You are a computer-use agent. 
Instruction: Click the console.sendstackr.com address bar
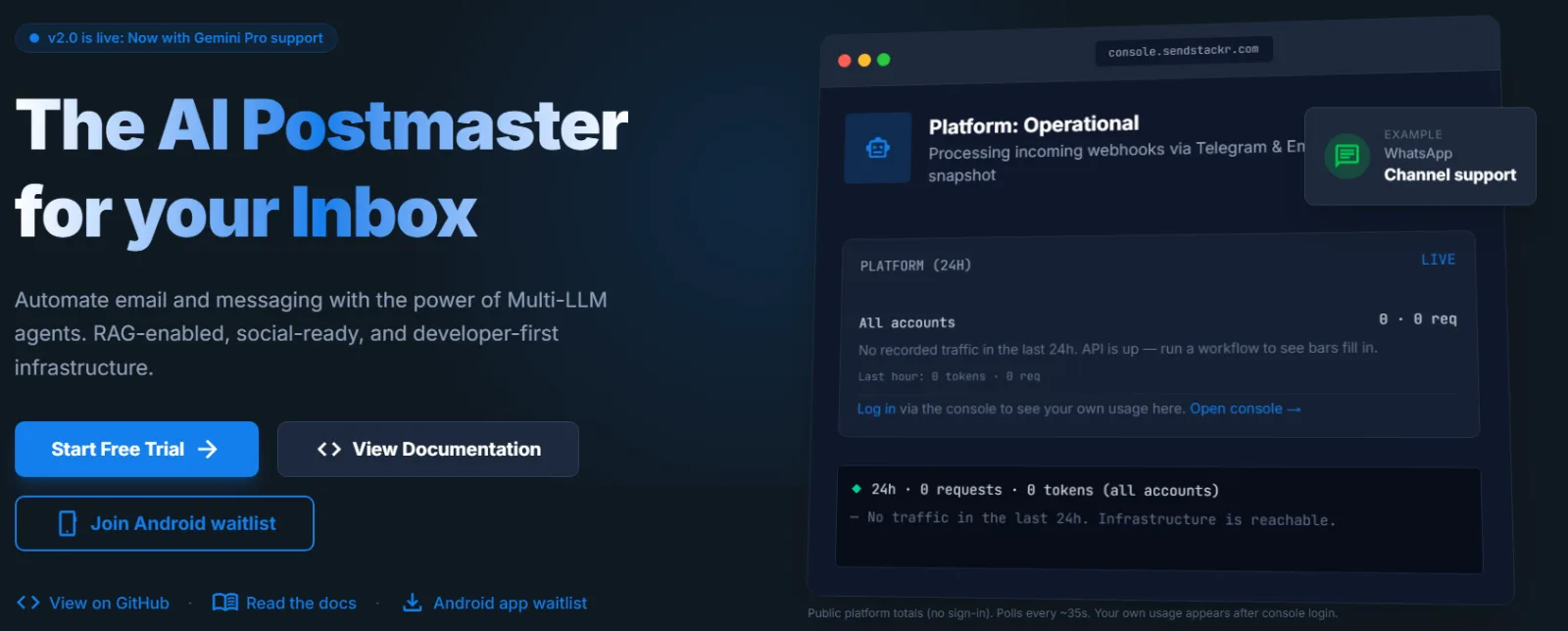tap(1184, 50)
